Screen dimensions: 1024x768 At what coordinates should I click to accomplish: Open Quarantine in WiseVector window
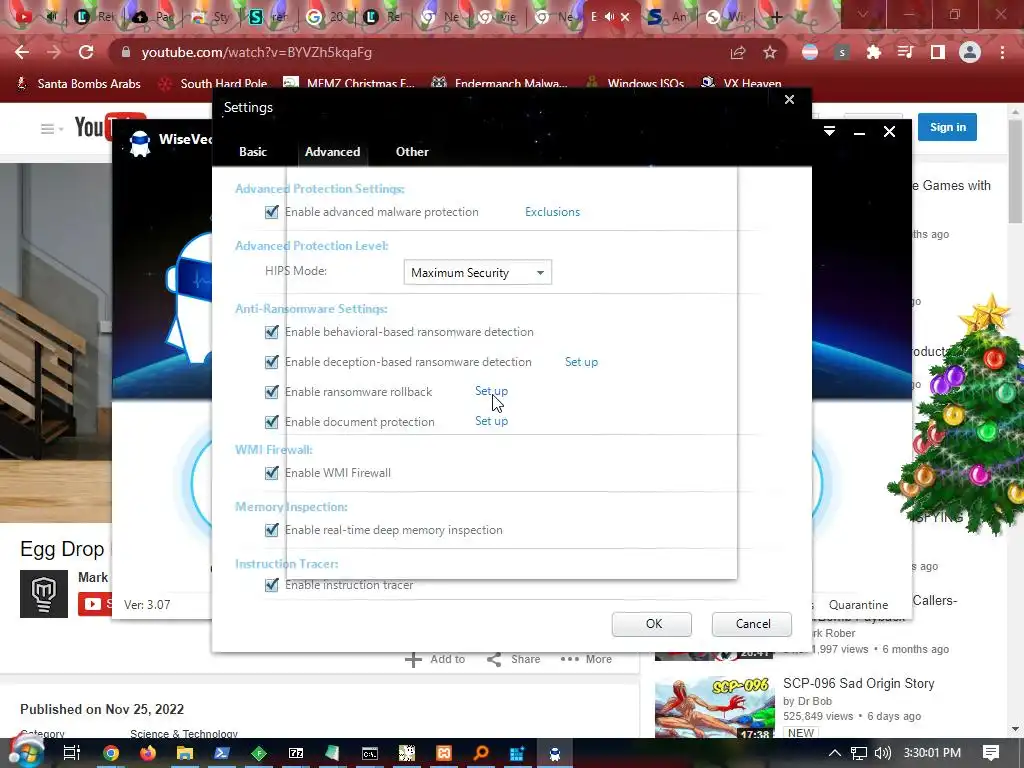(858, 605)
